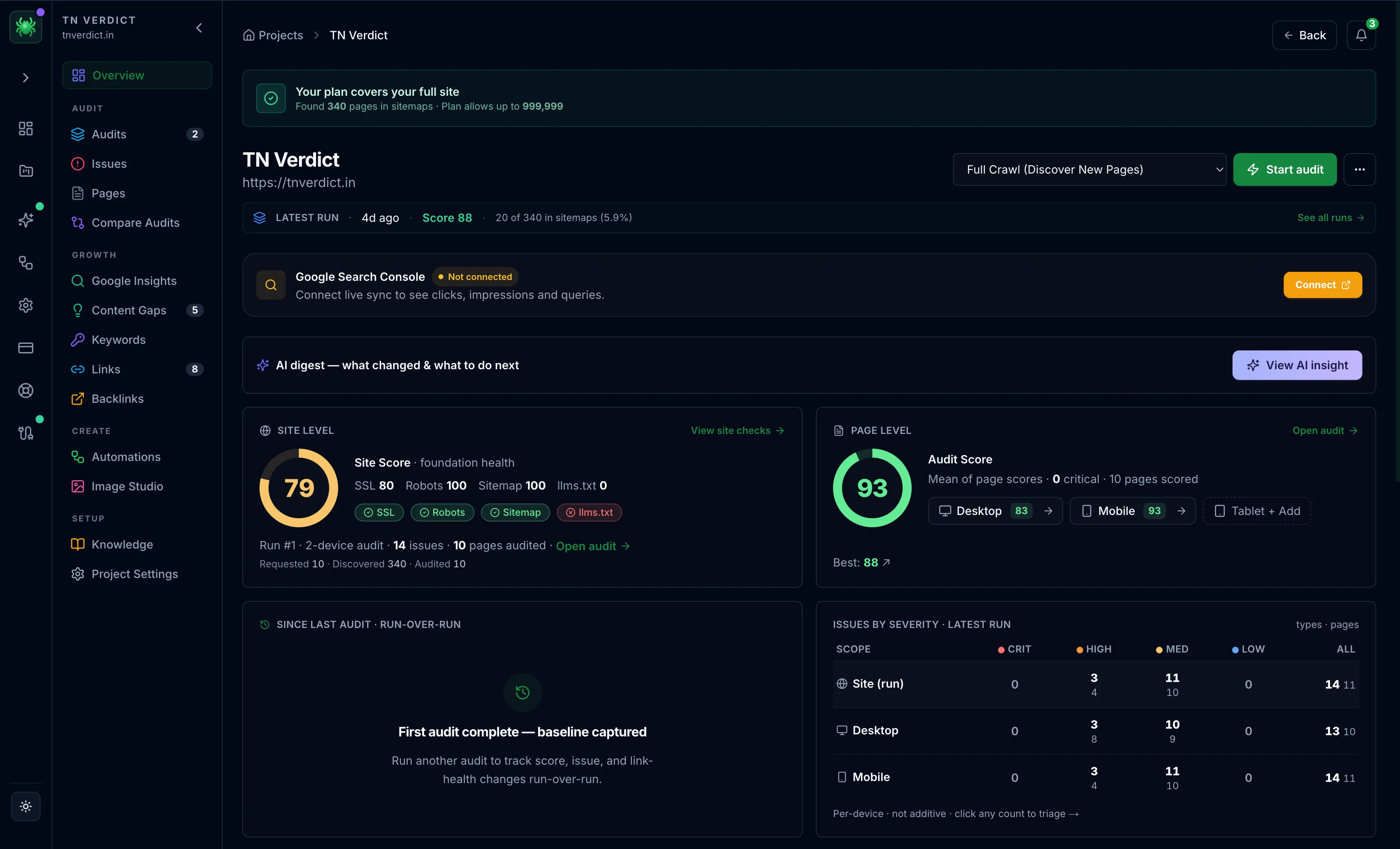This screenshot has width=1400, height=849.
Task: Click the SSL check badge
Action: point(379,512)
